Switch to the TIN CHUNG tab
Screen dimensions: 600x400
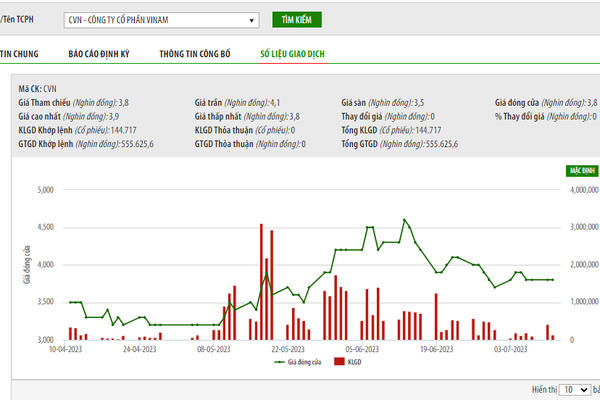click(19, 54)
